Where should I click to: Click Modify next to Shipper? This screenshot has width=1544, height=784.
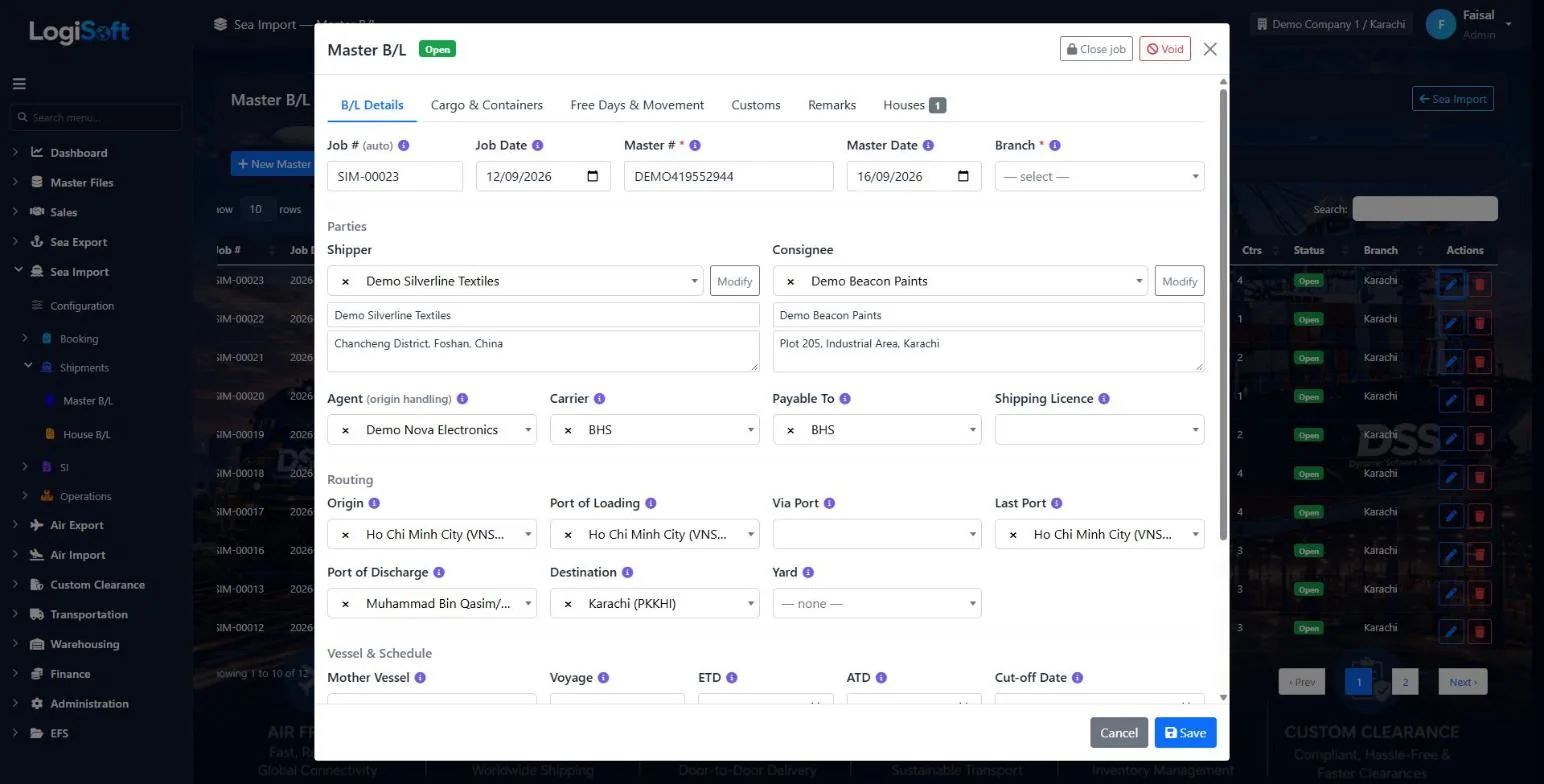click(x=734, y=281)
